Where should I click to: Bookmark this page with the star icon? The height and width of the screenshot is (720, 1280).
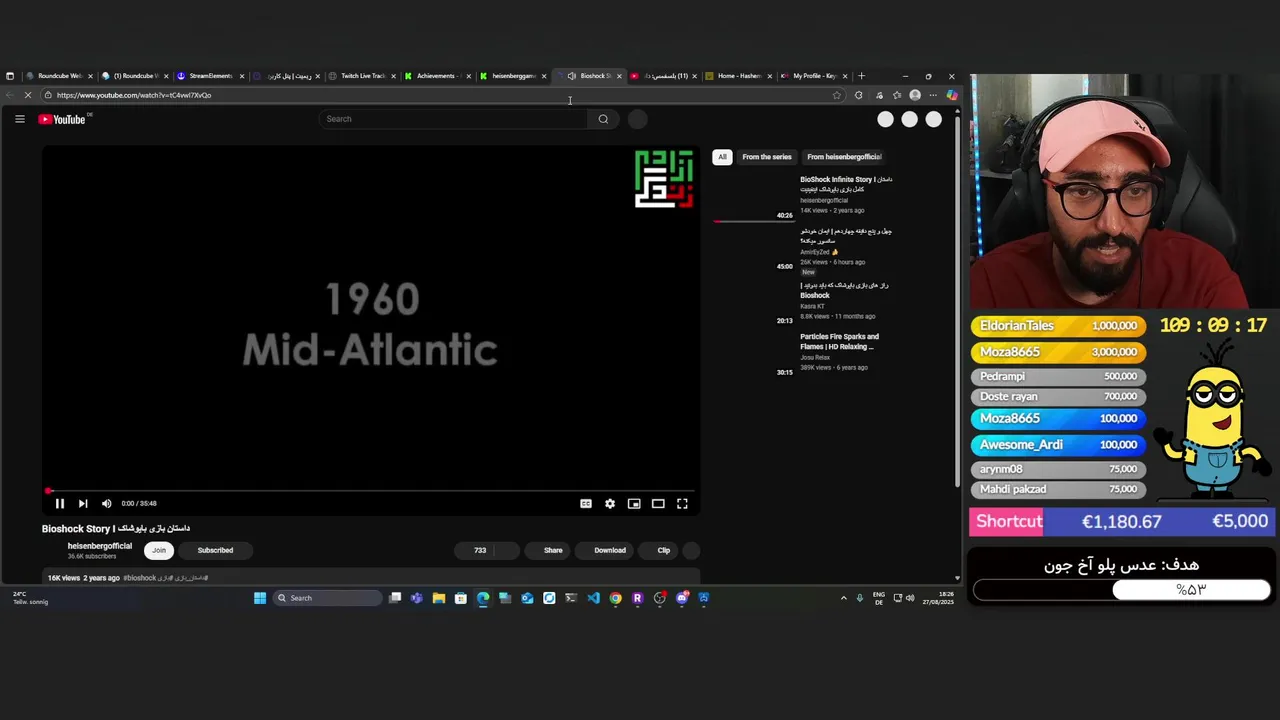(x=837, y=95)
